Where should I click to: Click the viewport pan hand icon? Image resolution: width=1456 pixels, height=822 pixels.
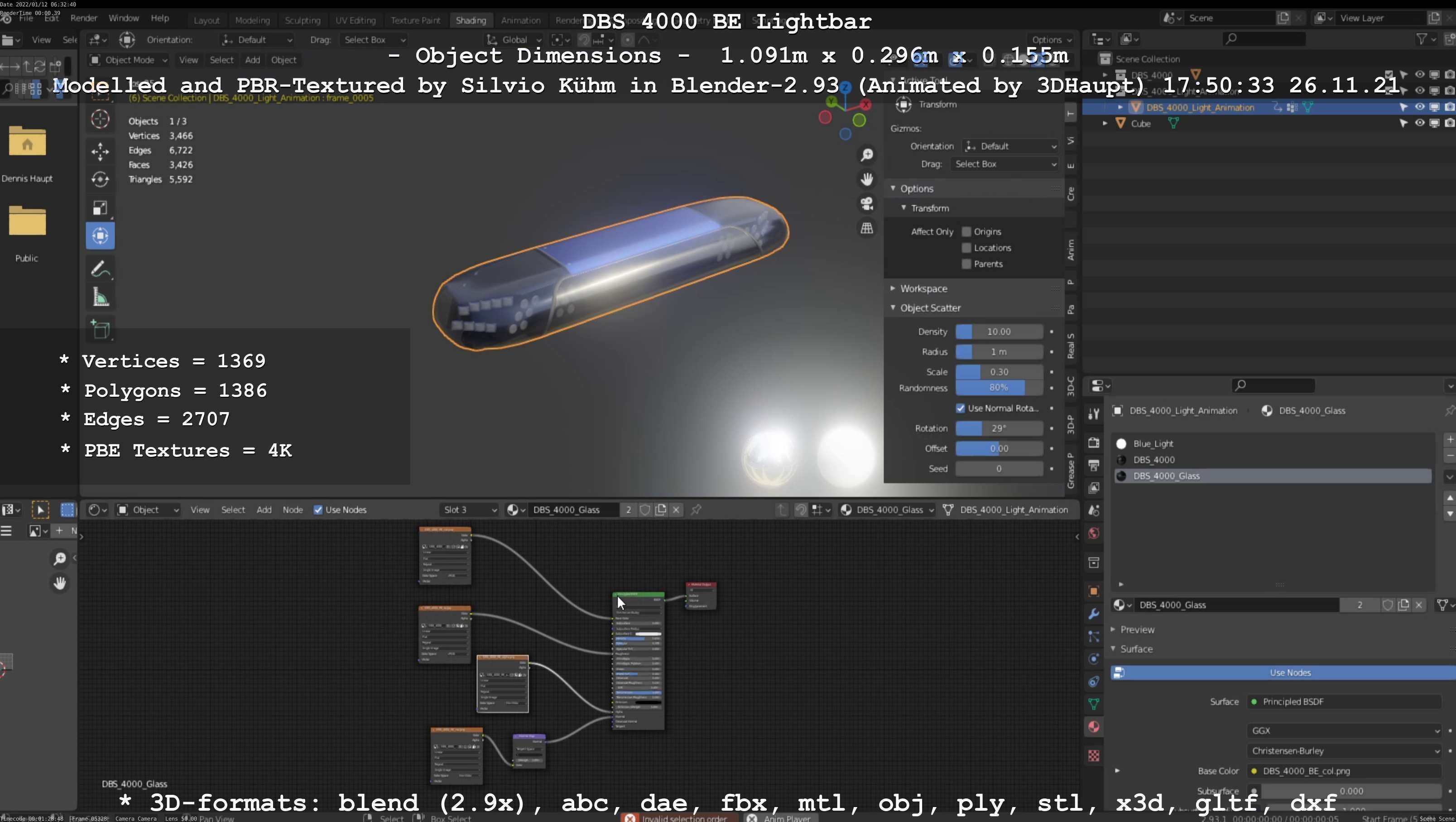point(866,179)
